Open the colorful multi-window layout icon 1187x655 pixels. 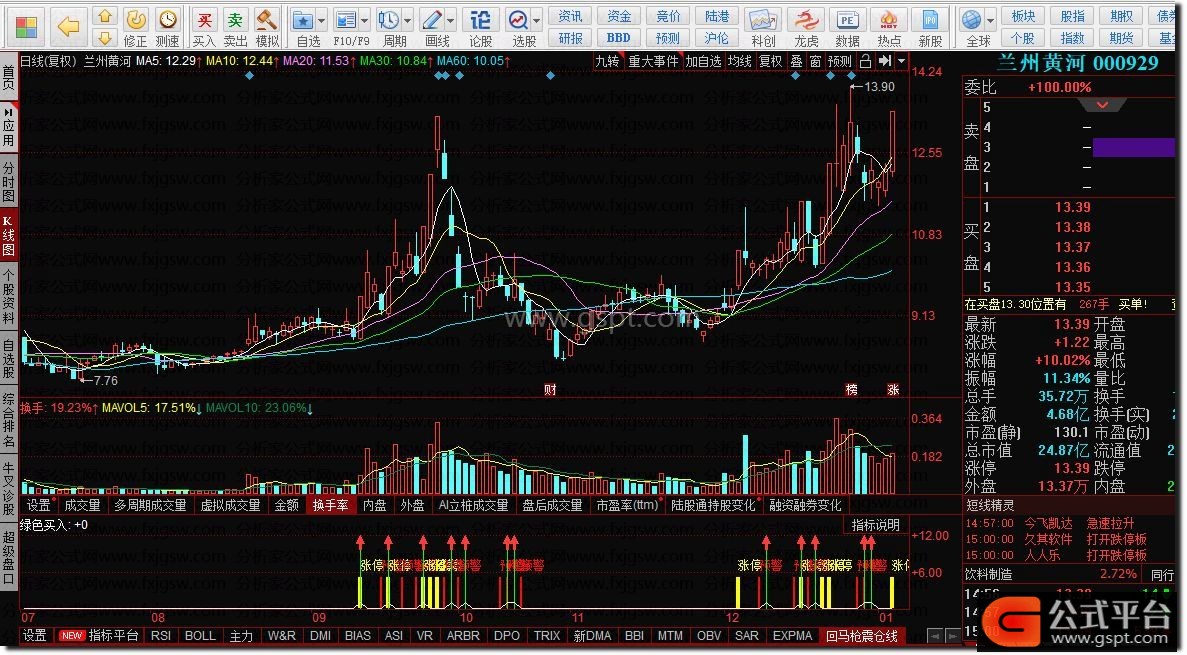point(26,27)
